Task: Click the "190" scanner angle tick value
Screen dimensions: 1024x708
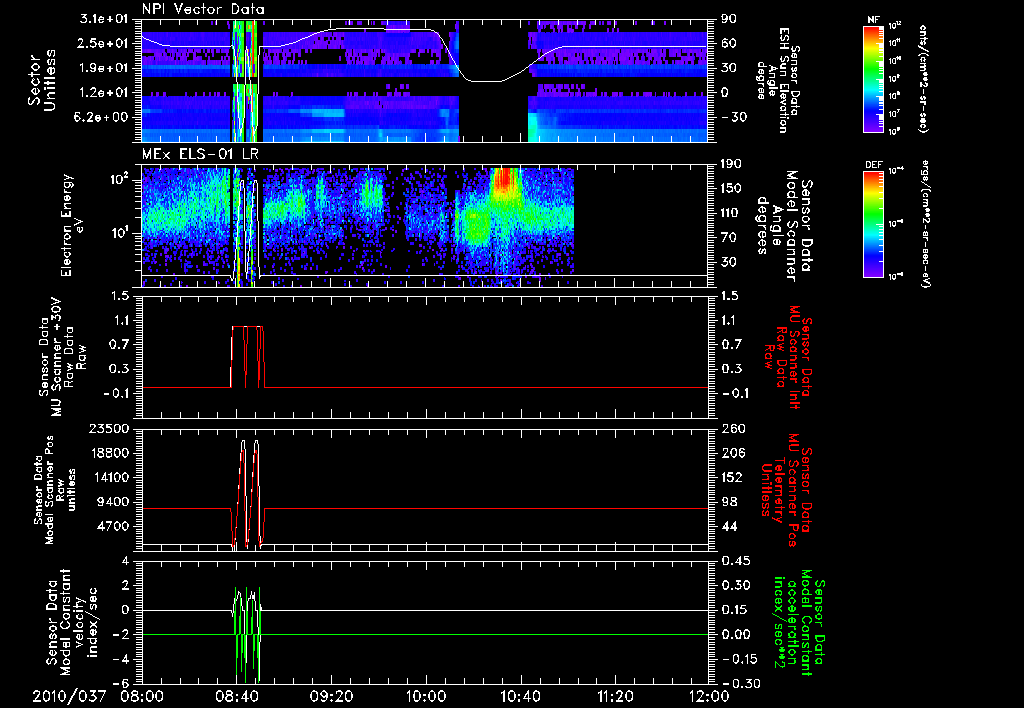Action: point(732,164)
